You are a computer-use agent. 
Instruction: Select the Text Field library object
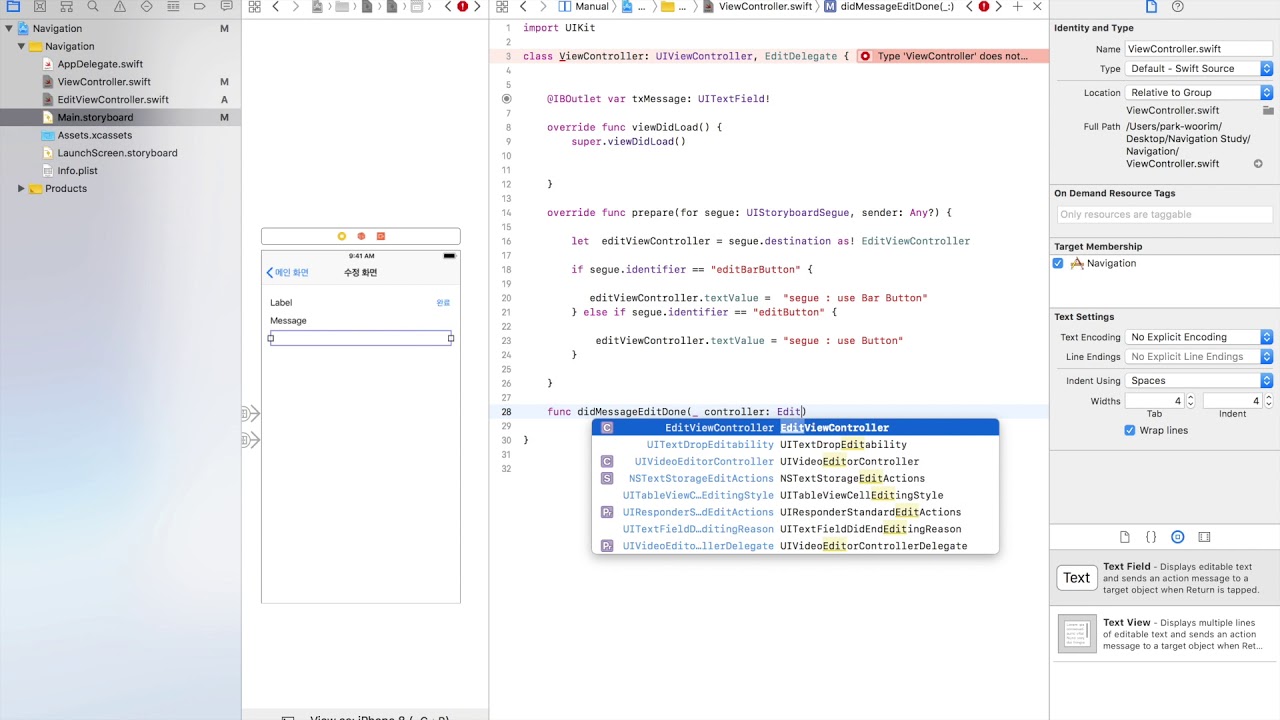coord(1165,578)
